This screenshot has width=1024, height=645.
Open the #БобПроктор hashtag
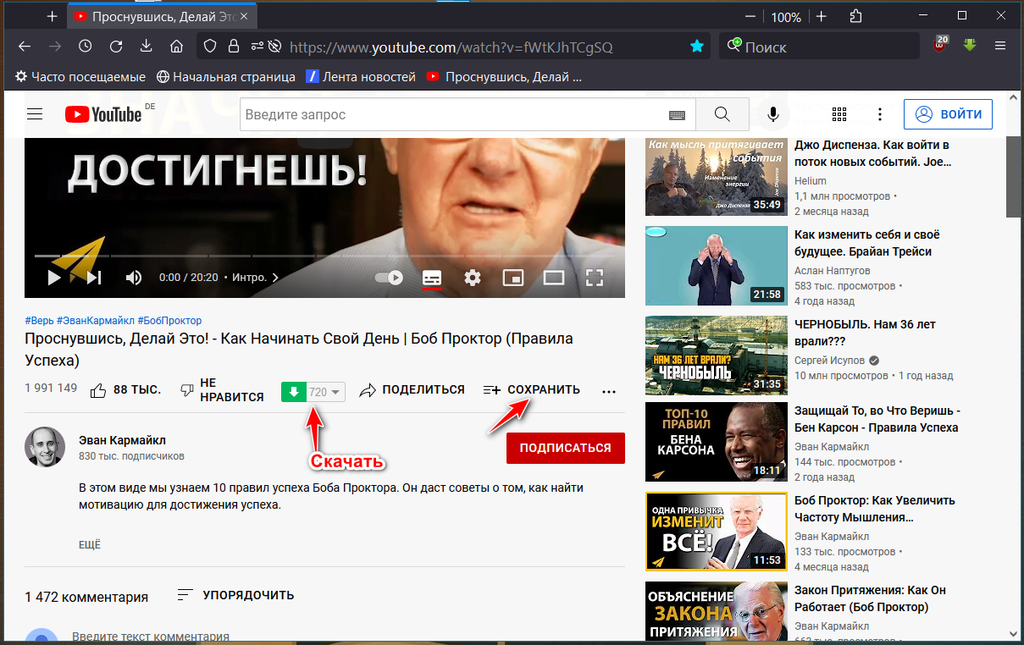click(169, 321)
